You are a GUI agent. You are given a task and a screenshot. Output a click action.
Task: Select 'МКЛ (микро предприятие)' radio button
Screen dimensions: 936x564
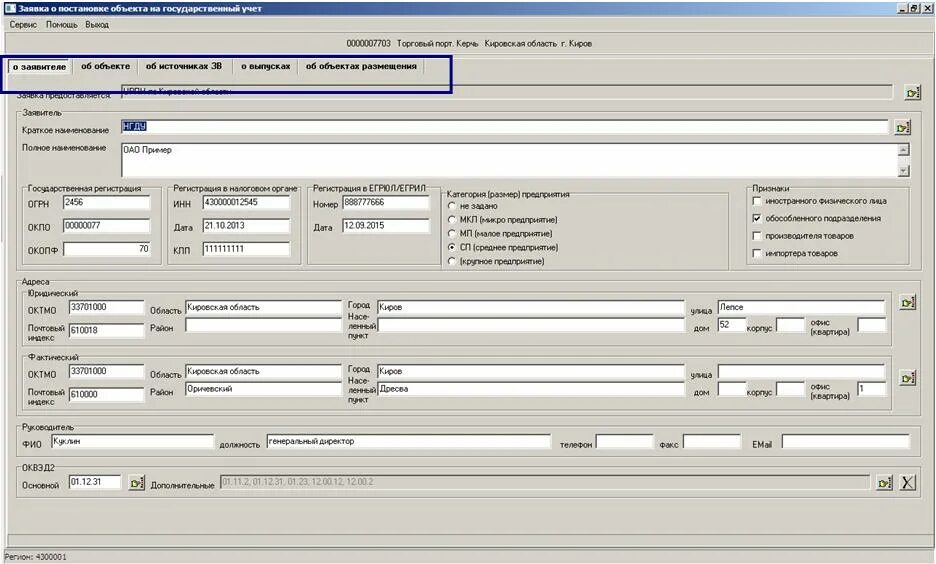tap(452, 219)
